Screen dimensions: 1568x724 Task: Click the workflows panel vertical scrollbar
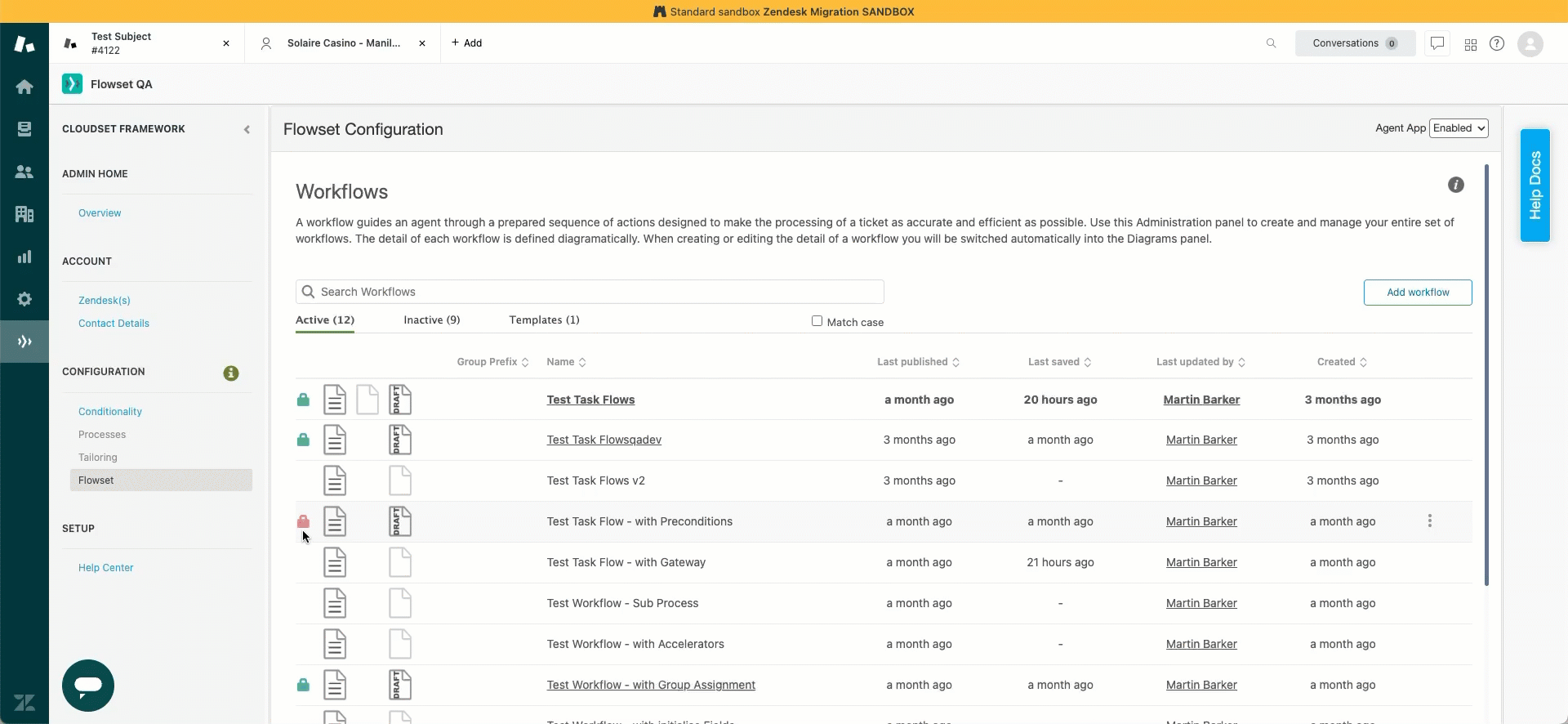click(x=1486, y=376)
